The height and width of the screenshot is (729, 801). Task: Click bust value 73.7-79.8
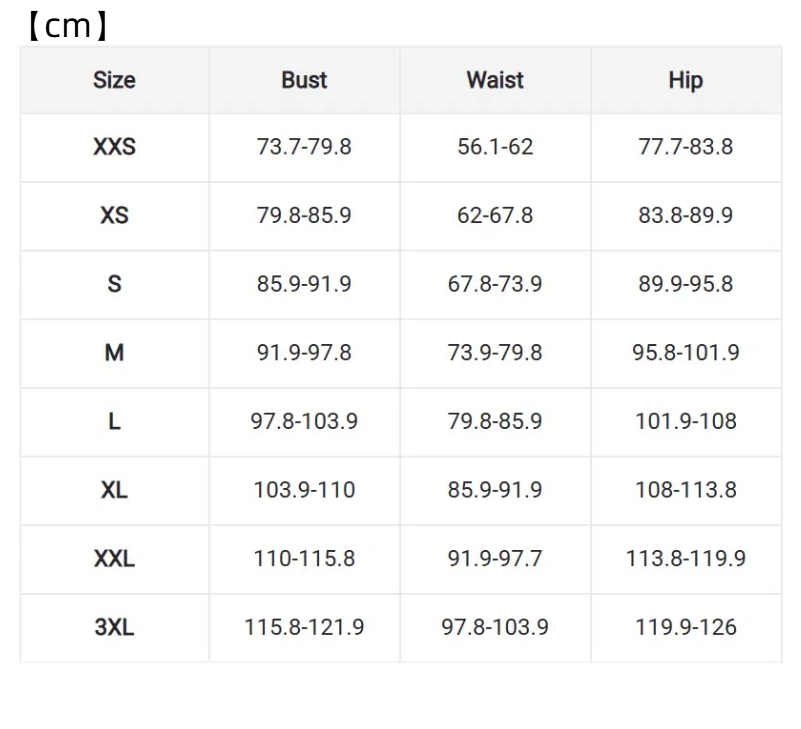pyautogui.click(x=304, y=147)
